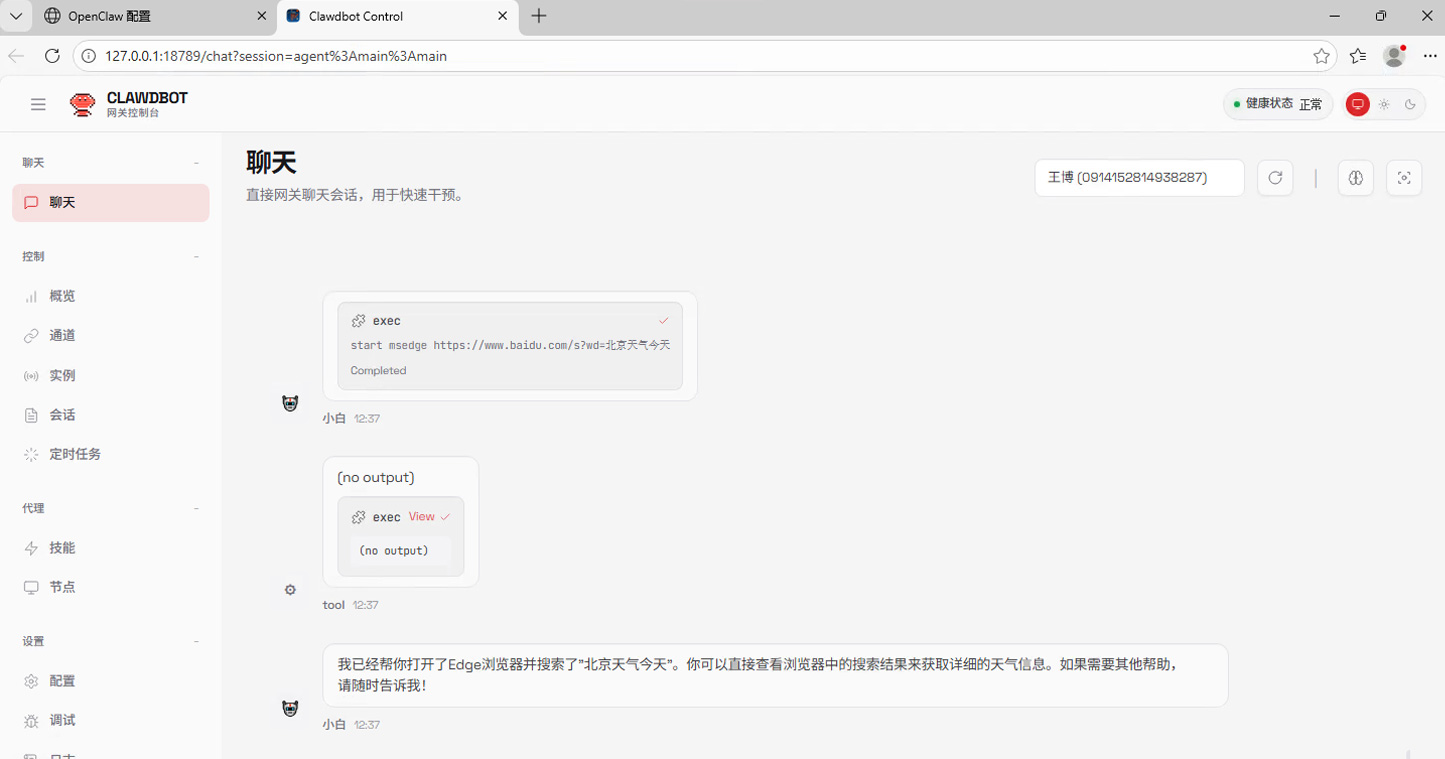Open 概览 in the sidebar
The image size is (1445, 759).
62,296
